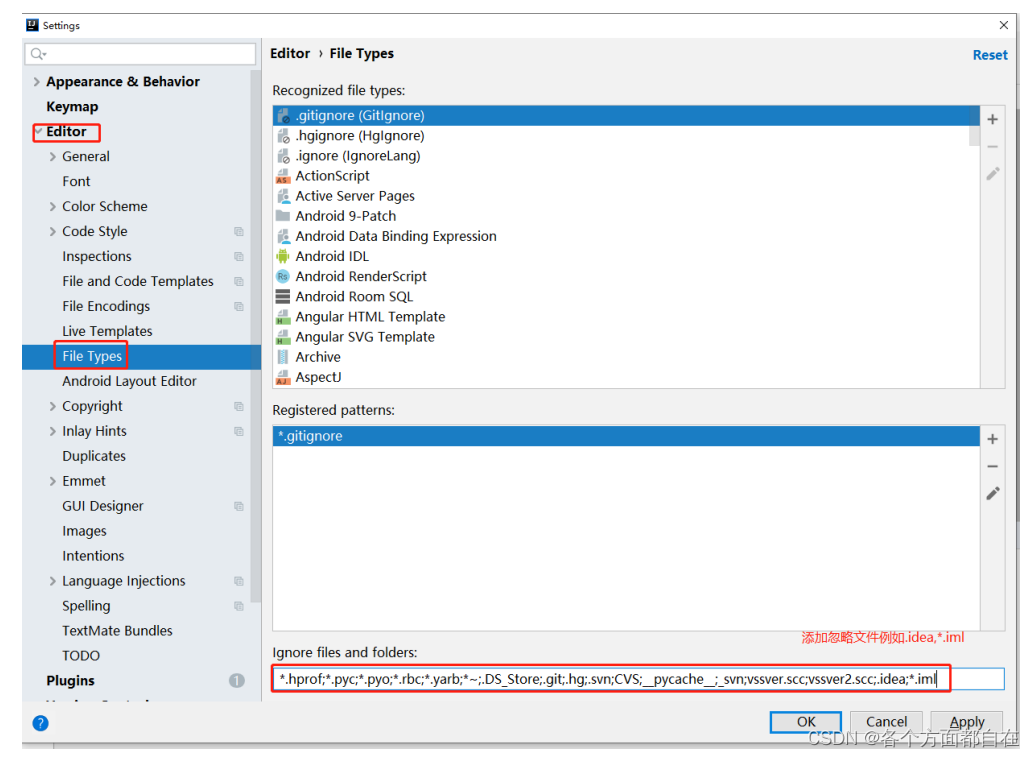Viewport: 1035px width, 757px height.
Task: Click the .gitignore file type icon
Action: tap(283, 115)
